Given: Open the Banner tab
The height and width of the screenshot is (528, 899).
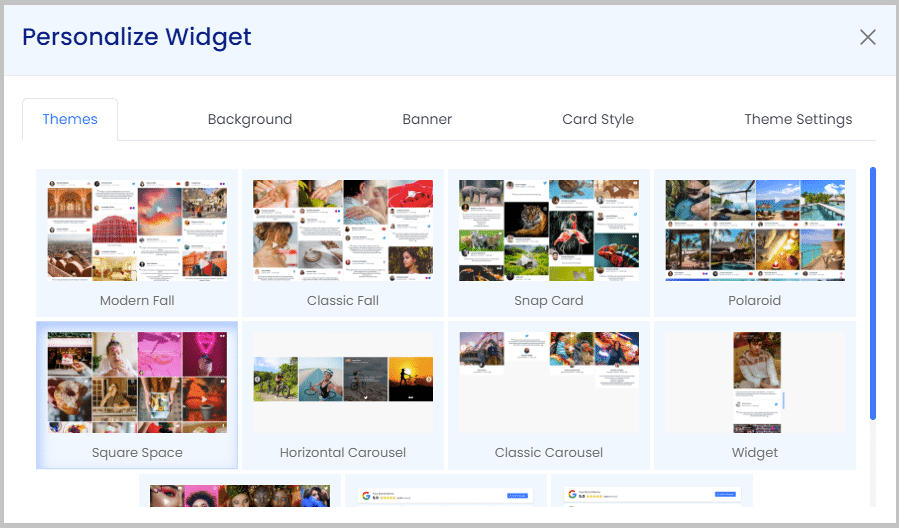Looking at the screenshot, I should pyautogui.click(x=427, y=119).
